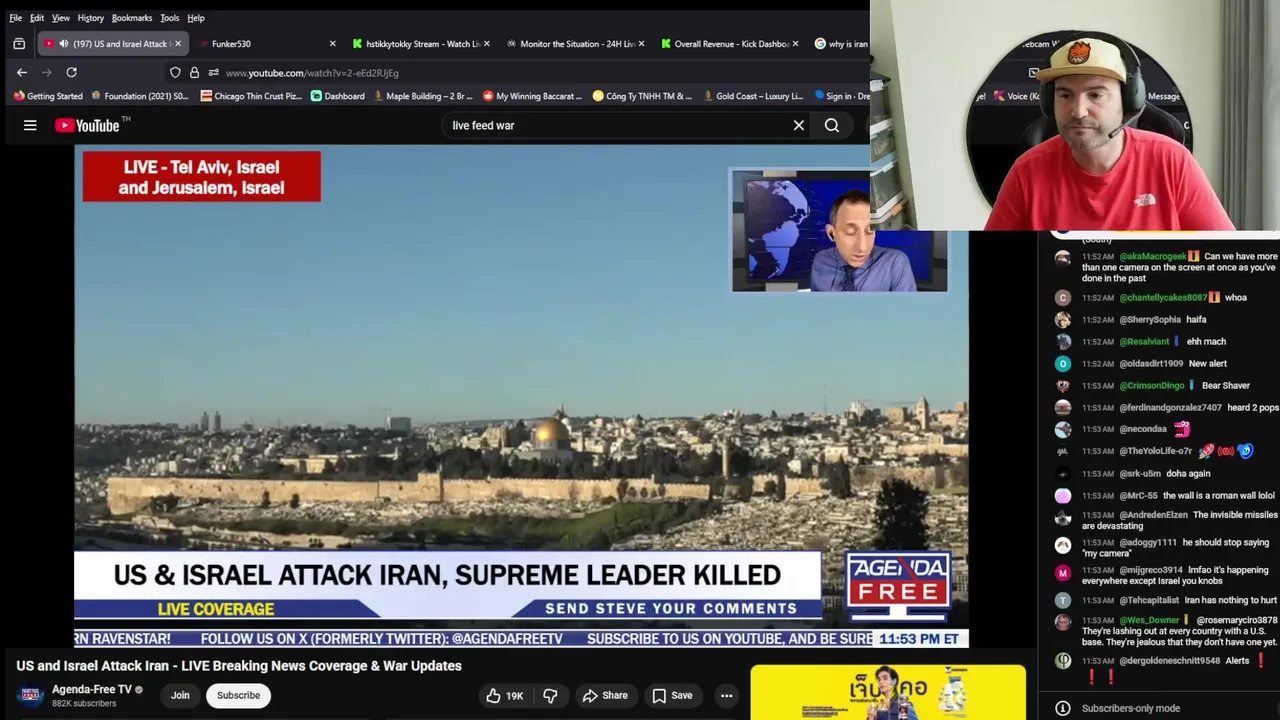This screenshot has width=1280, height=720.
Task: Open Chicago Thin Crust Pizza bookmark
Action: [251, 96]
